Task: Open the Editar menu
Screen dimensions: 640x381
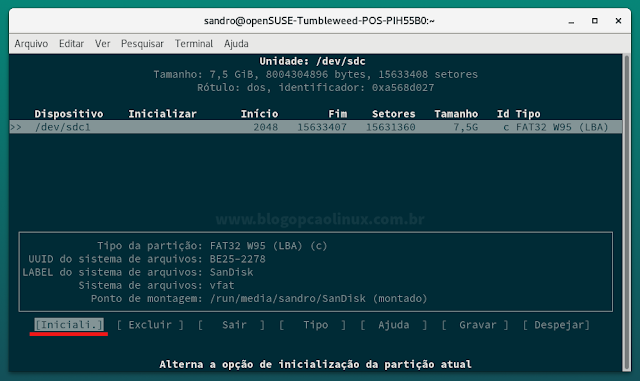Action: 71,44
